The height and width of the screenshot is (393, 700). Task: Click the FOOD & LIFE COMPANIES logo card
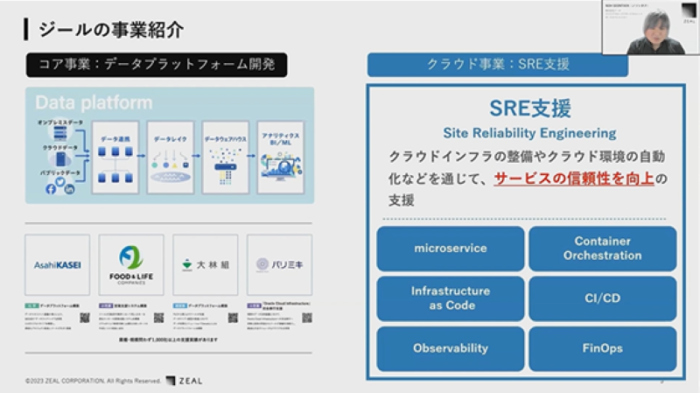[x=131, y=265]
